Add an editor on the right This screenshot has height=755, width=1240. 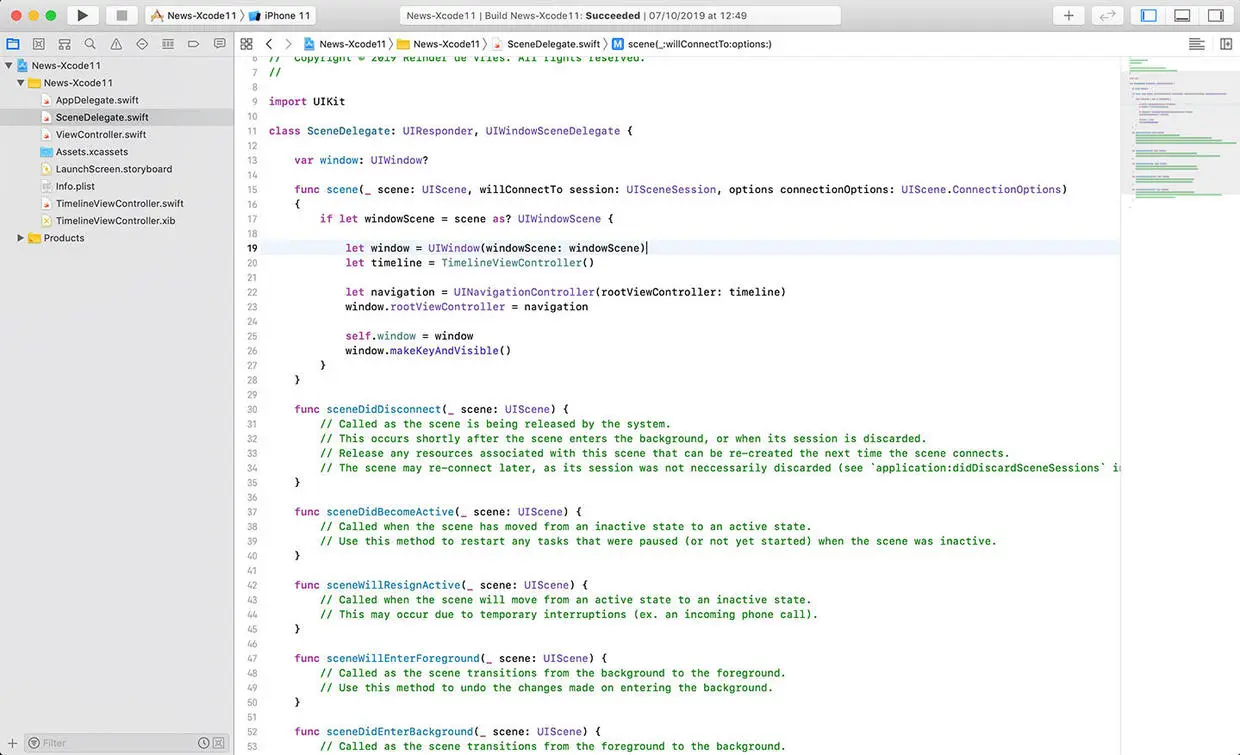pyautogui.click(x=1225, y=44)
